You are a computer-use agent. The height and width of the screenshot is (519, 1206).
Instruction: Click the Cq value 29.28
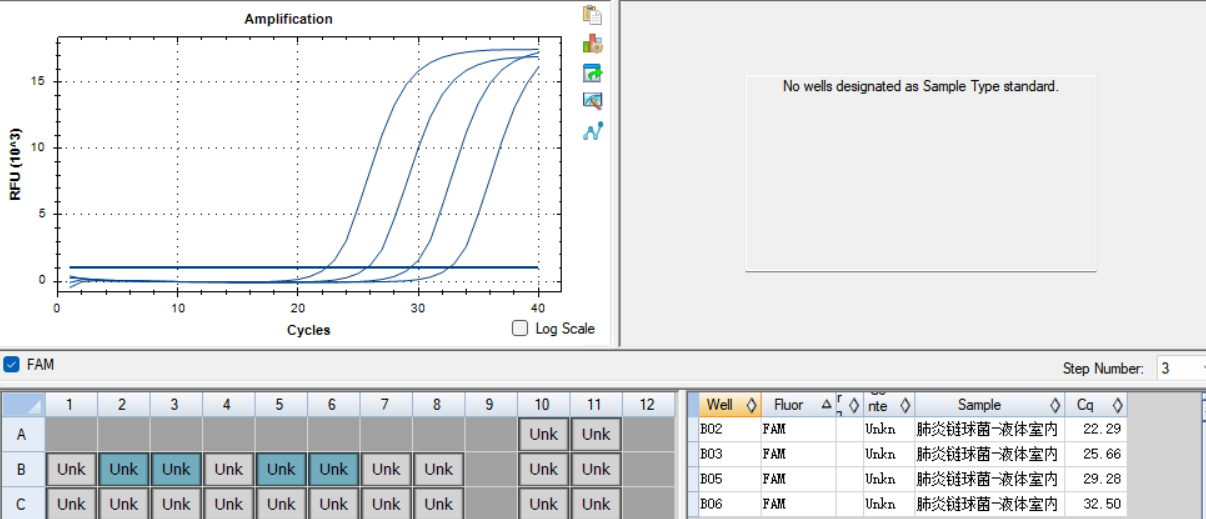[1101, 479]
